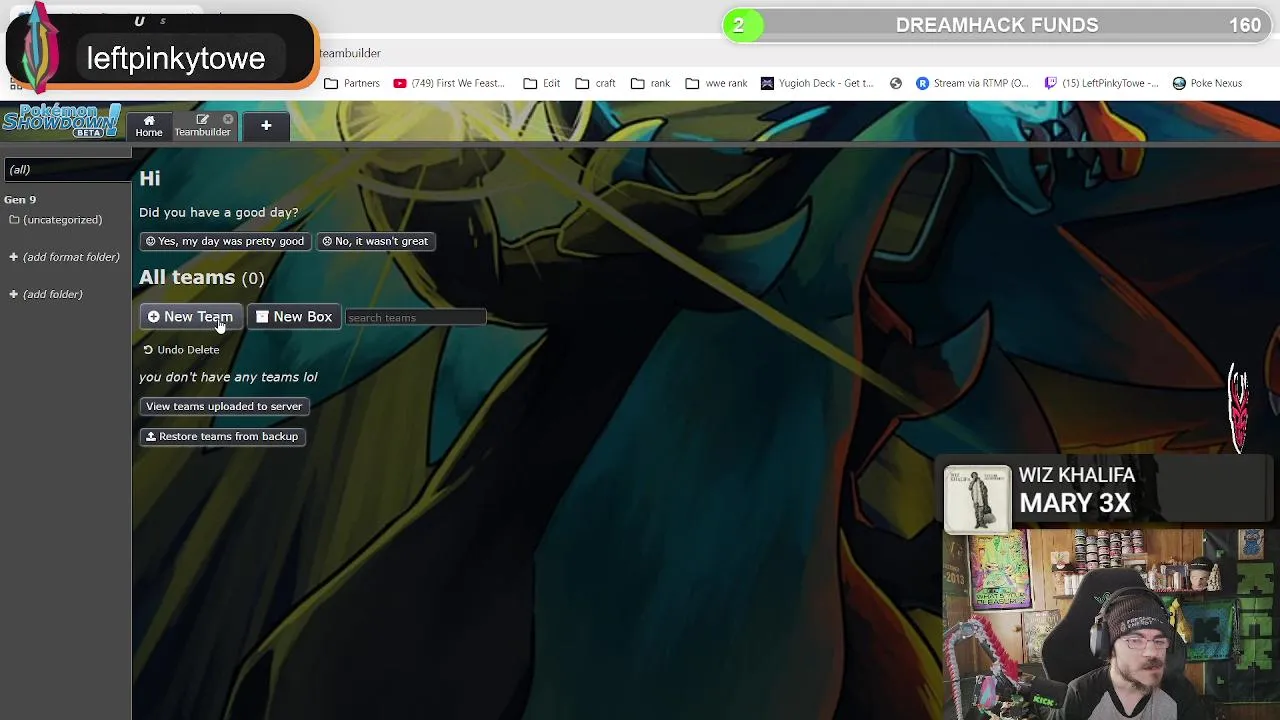This screenshot has width=1280, height=720.
Task: Select the (all) folder filter
Action: tap(66, 169)
